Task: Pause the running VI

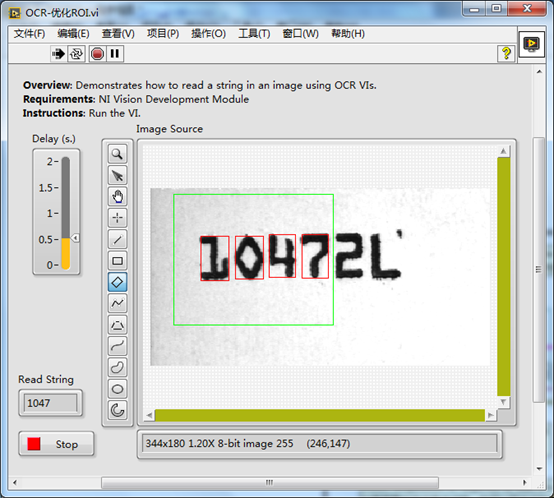Action: [x=114, y=54]
